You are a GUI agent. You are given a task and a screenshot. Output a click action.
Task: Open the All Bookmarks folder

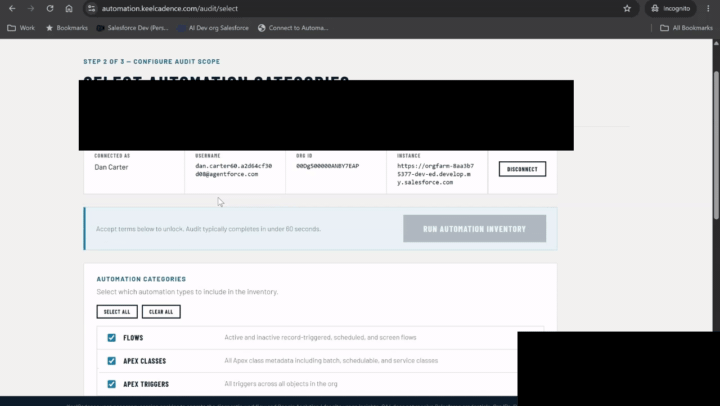[x=686, y=28]
